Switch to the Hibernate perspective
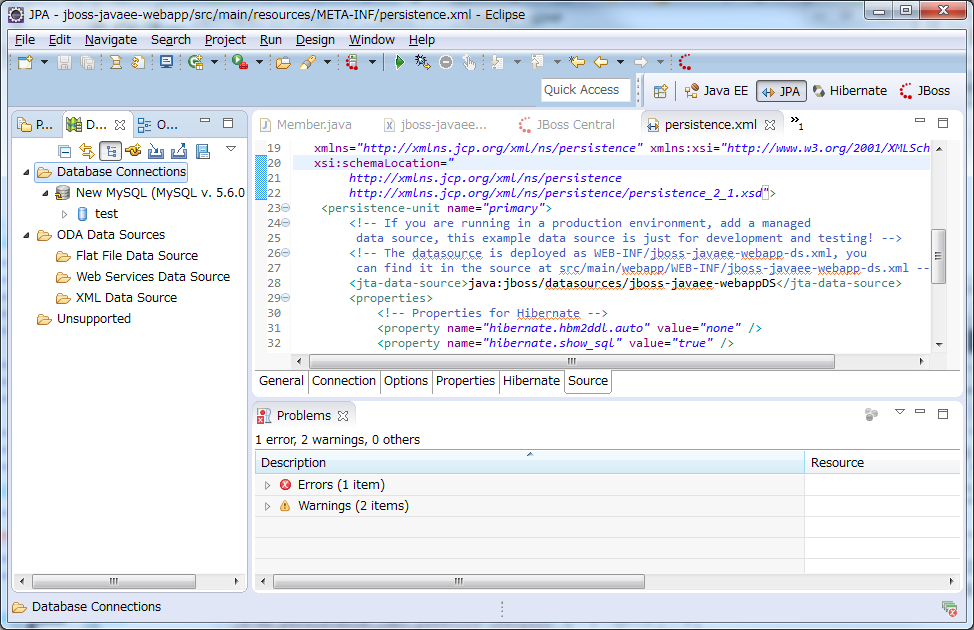 point(850,91)
